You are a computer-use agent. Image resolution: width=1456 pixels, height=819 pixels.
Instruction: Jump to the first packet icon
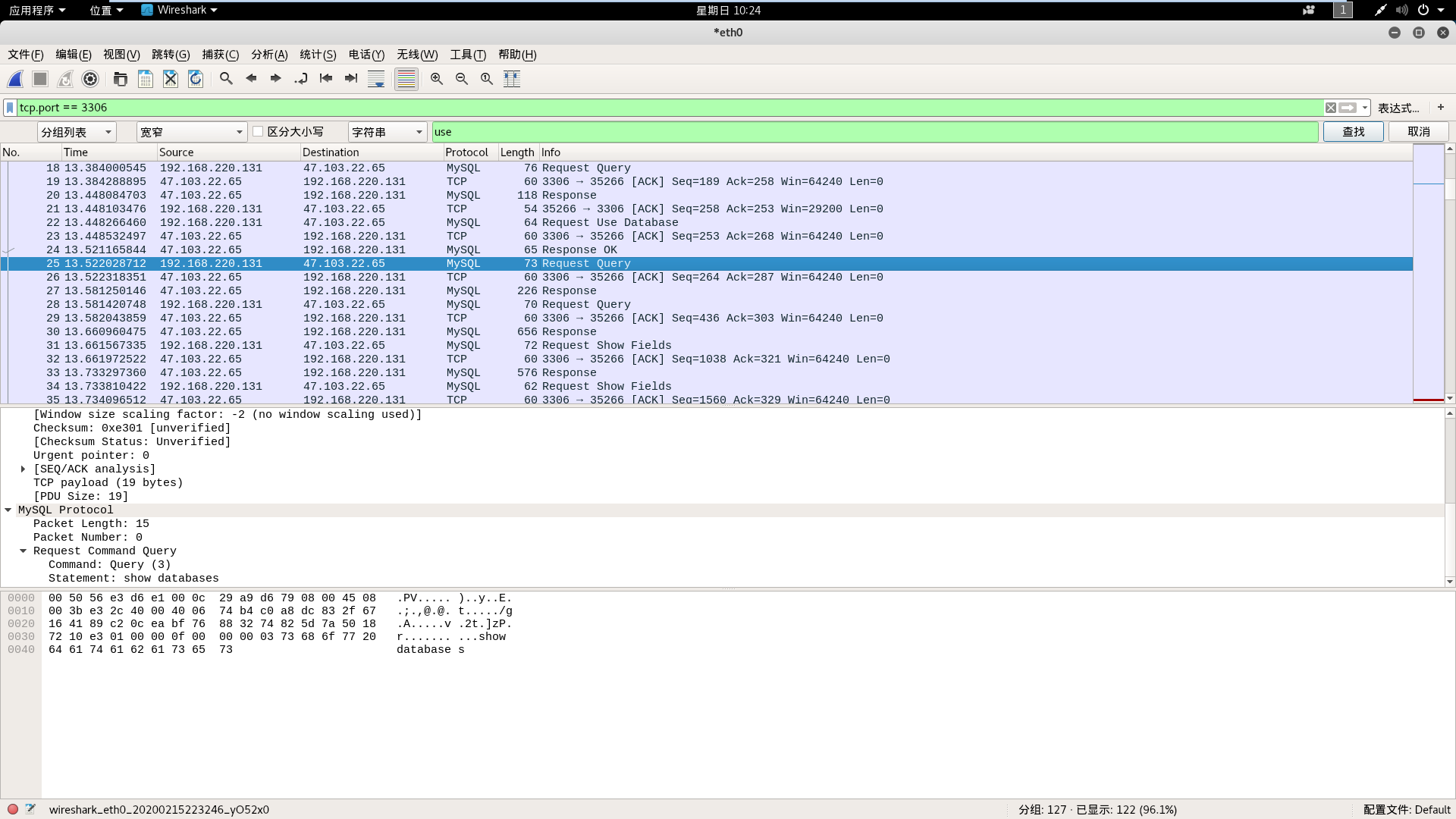click(326, 79)
